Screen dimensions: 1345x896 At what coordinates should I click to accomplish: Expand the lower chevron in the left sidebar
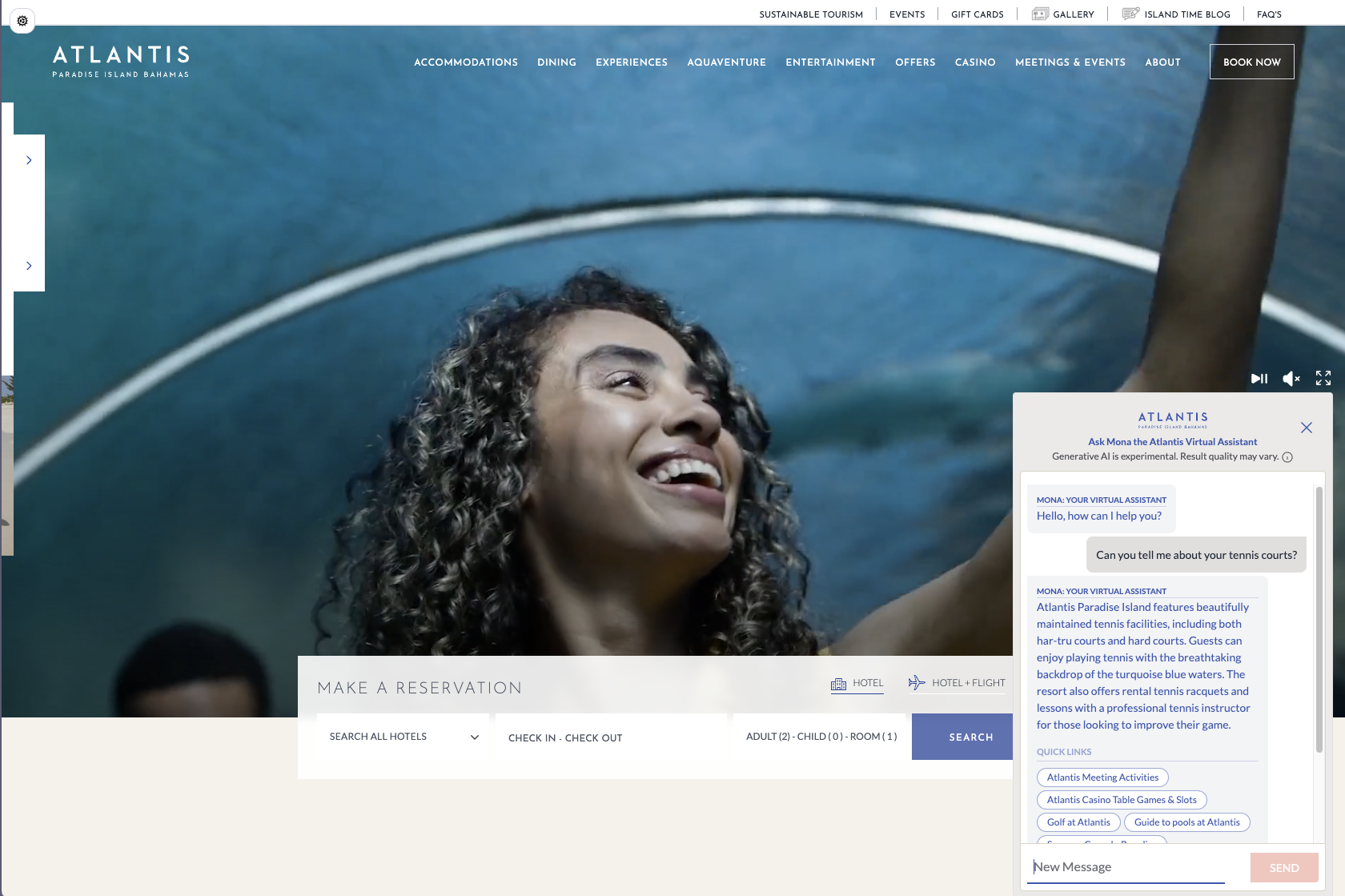click(x=29, y=265)
